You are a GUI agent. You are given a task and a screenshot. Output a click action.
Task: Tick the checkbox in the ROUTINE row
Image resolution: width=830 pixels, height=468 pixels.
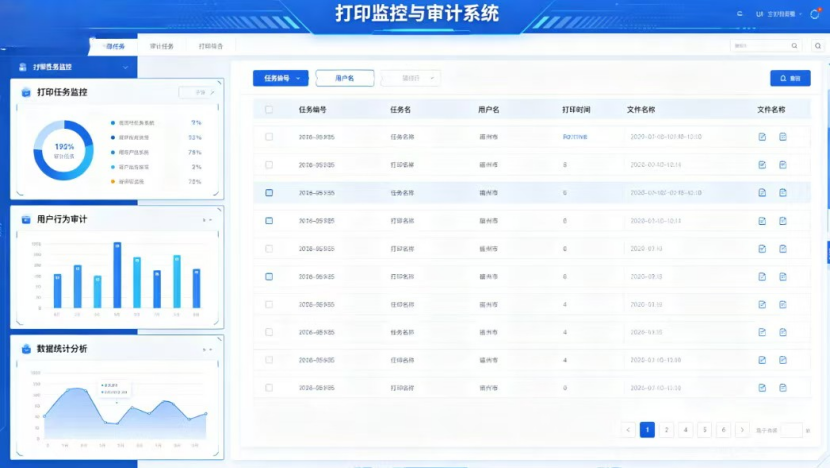click(269, 137)
